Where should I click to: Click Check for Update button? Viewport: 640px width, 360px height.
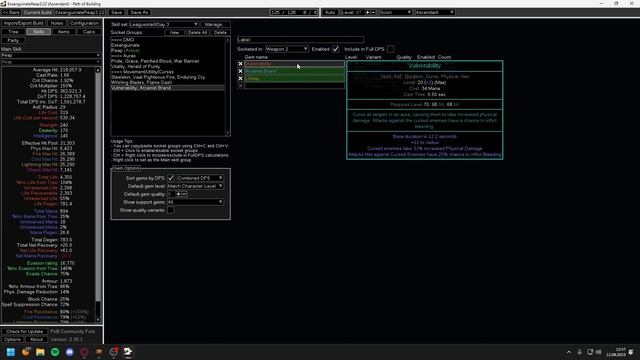point(24,331)
